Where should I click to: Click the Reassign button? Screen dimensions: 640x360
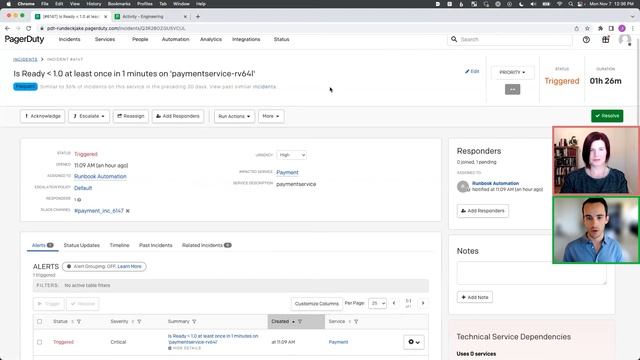pos(131,116)
